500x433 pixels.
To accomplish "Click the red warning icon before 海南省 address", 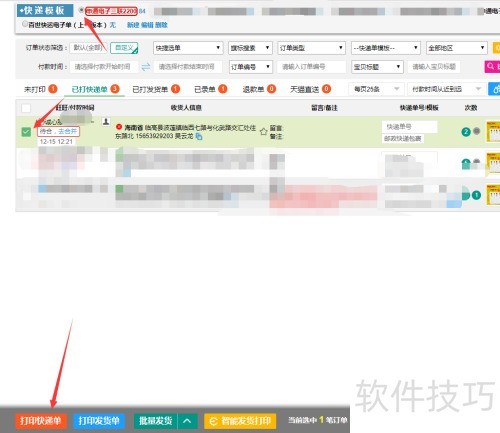I will [119, 127].
